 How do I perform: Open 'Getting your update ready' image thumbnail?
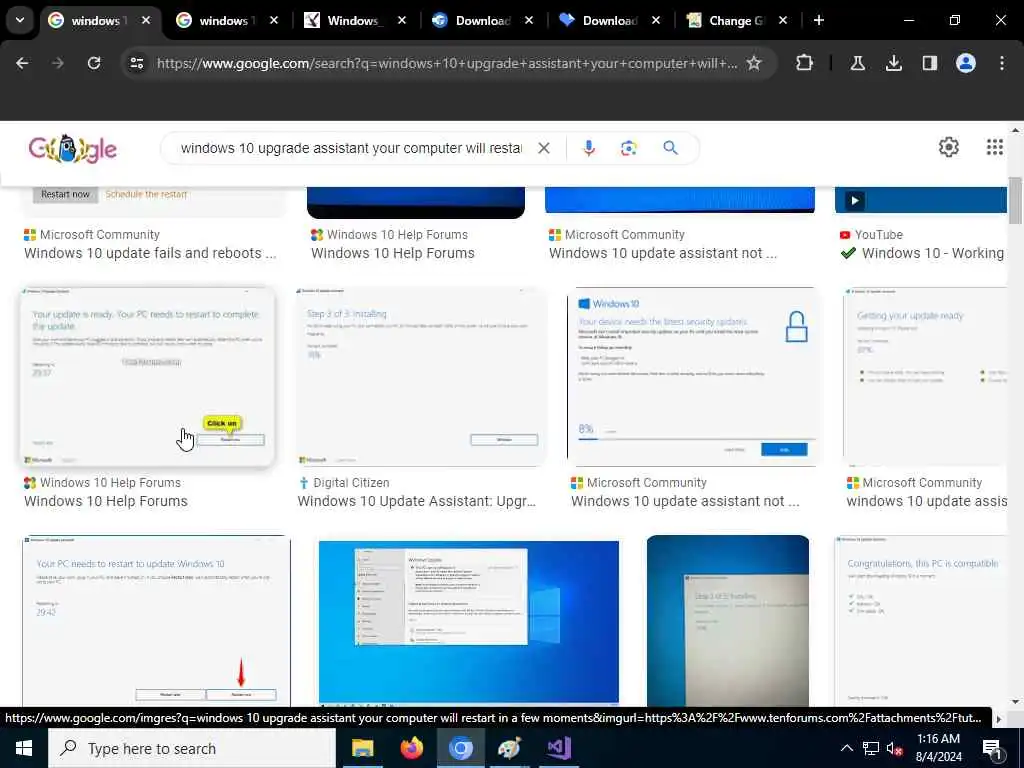(925, 377)
